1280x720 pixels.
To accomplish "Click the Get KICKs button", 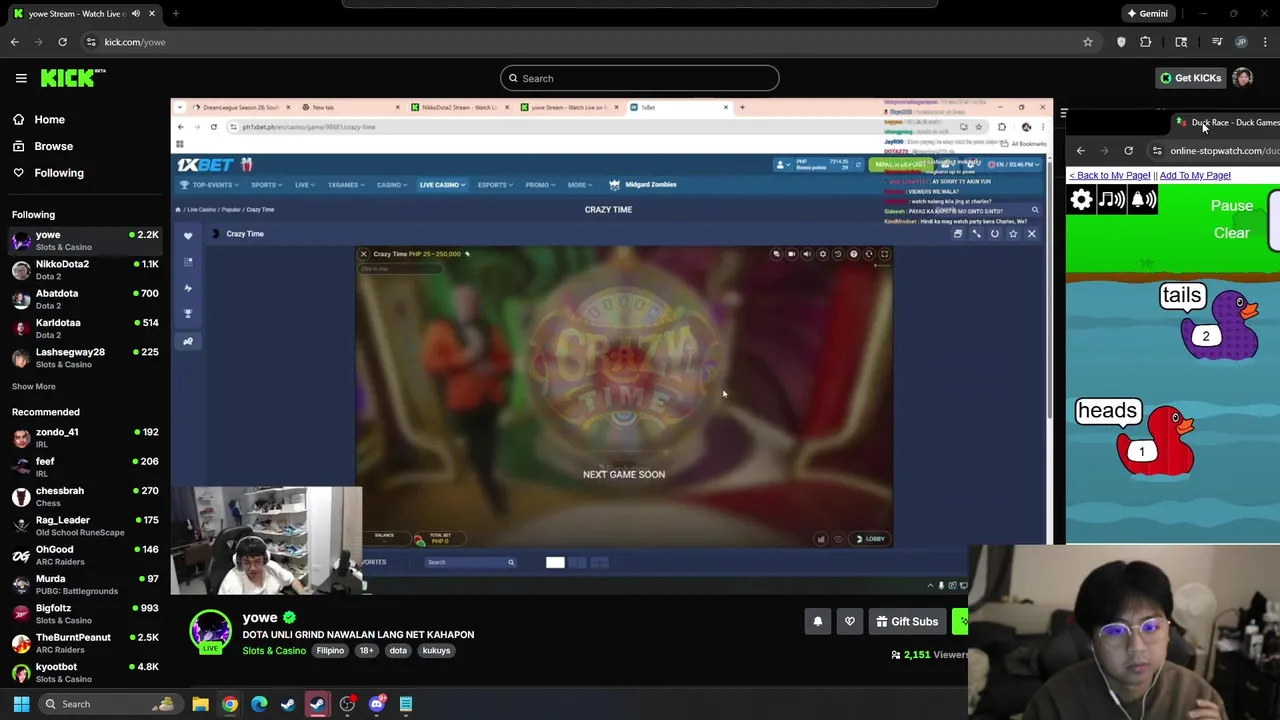I will [1190, 78].
